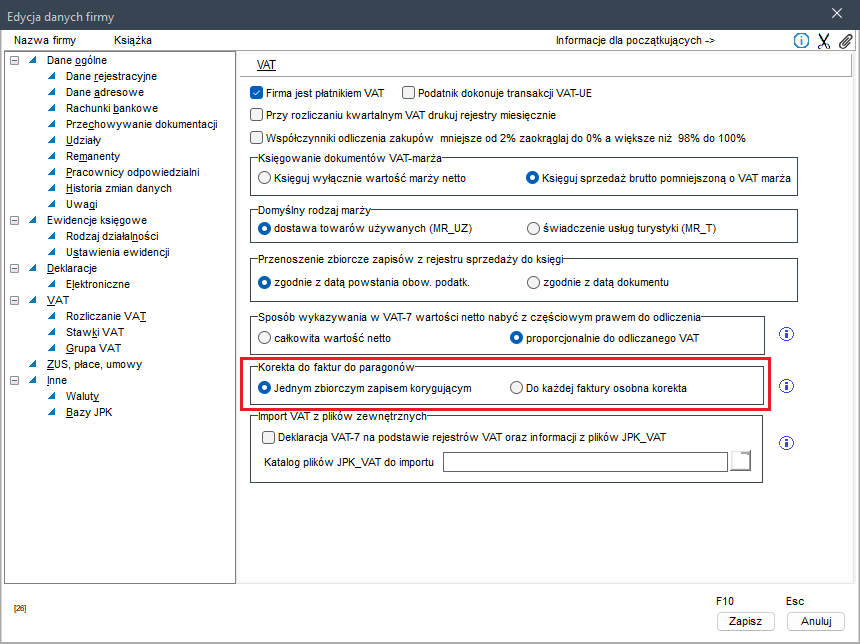Select Jednym zbiorczym zapisem korygującym
This screenshot has width=860, height=644.
tap(264, 388)
